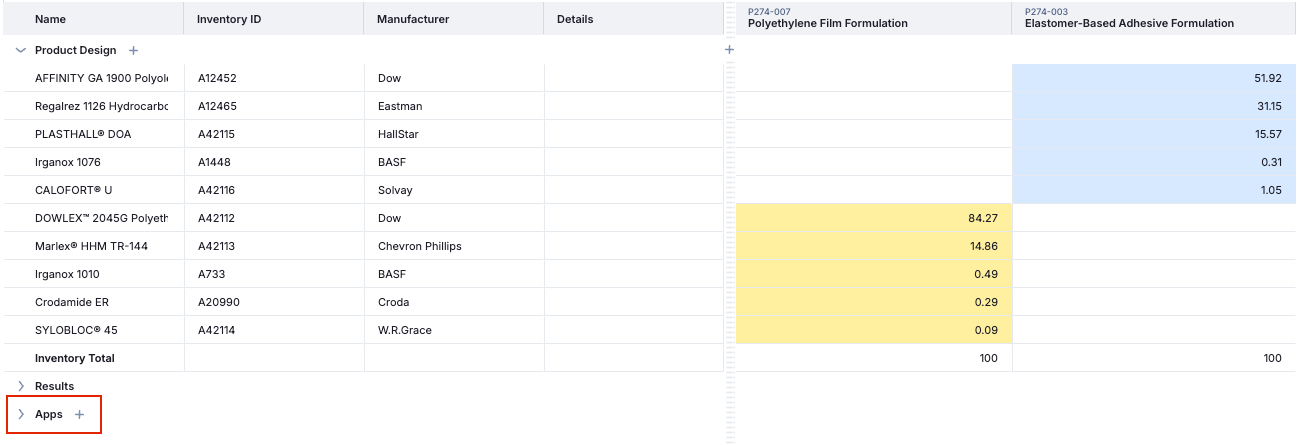Image resolution: width=1299 pixels, height=445 pixels.
Task: Click plus icon next to Product Design
Action: tap(134, 50)
